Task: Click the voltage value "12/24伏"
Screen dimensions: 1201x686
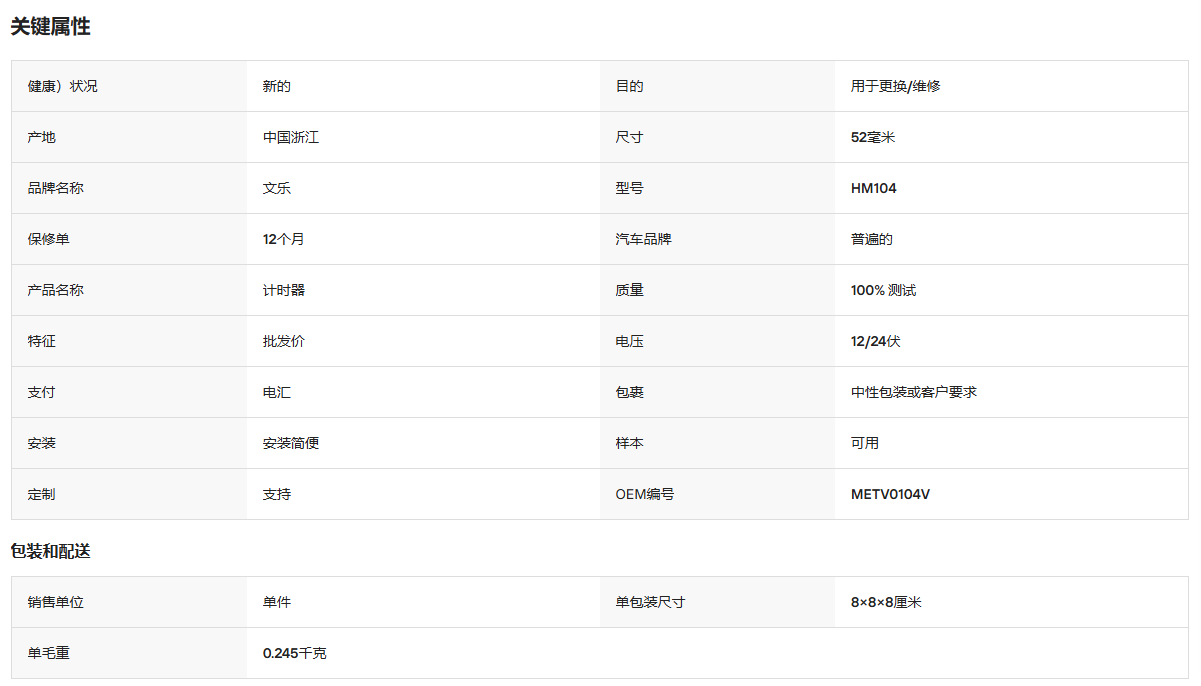Action: click(x=876, y=341)
